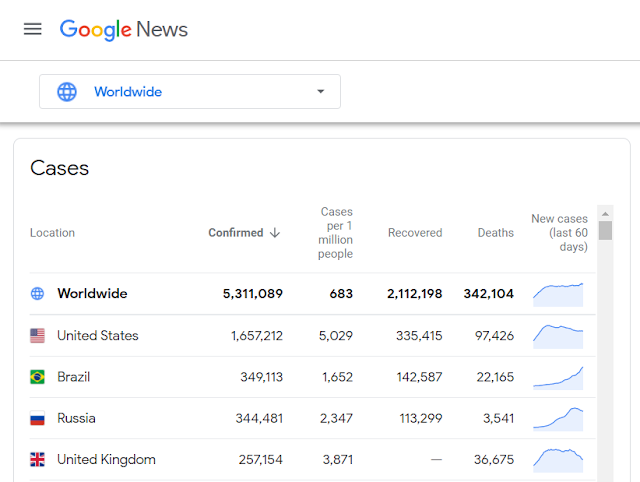Click Worldwide new cases trend chart
Screen dimensions: 640x482
coord(558,293)
